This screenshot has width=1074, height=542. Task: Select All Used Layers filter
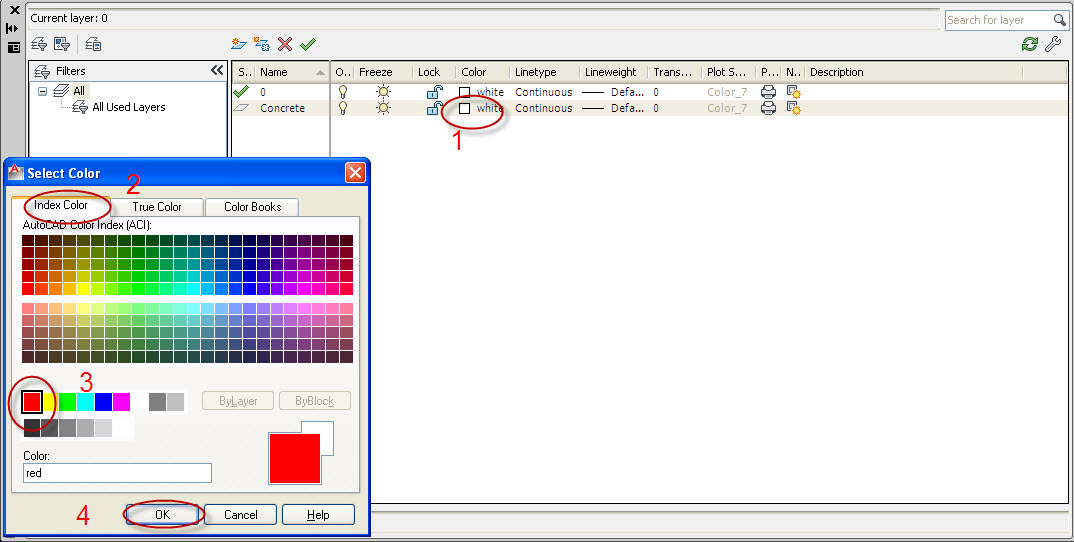coord(128,108)
